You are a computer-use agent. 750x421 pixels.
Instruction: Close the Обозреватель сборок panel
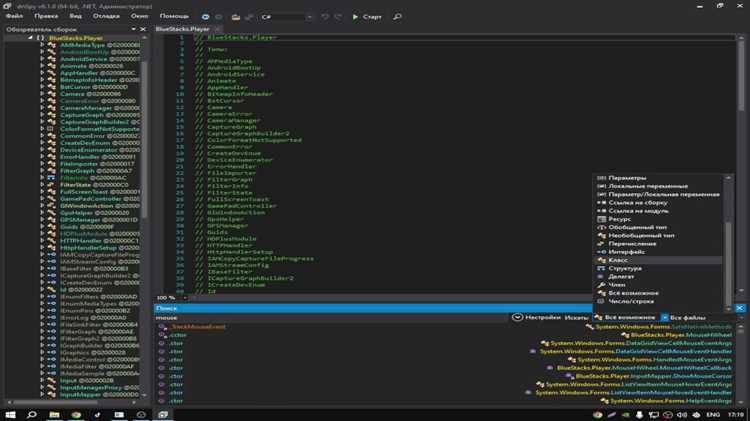[143, 29]
